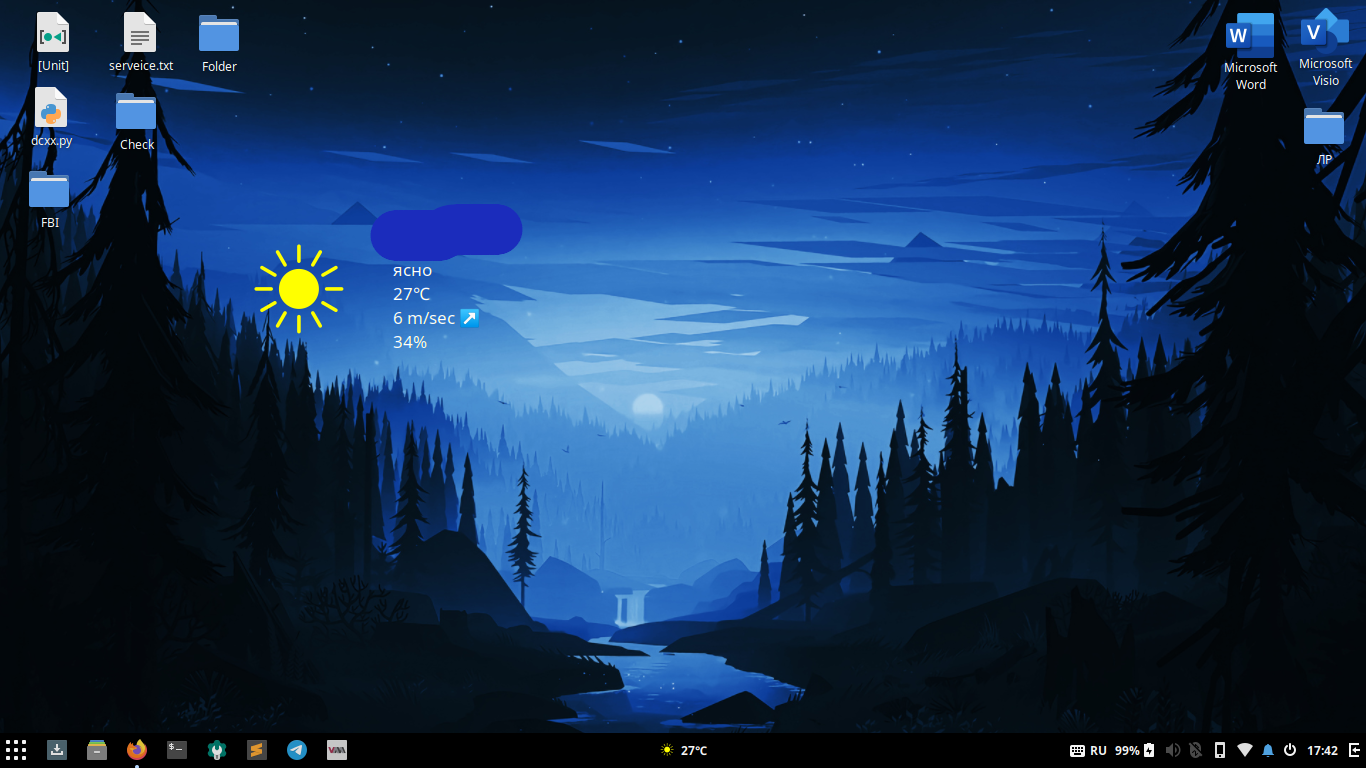Open the Wi-Fi network tray menu
This screenshot has width=1366, height=768.
[x=1245, y=750]
